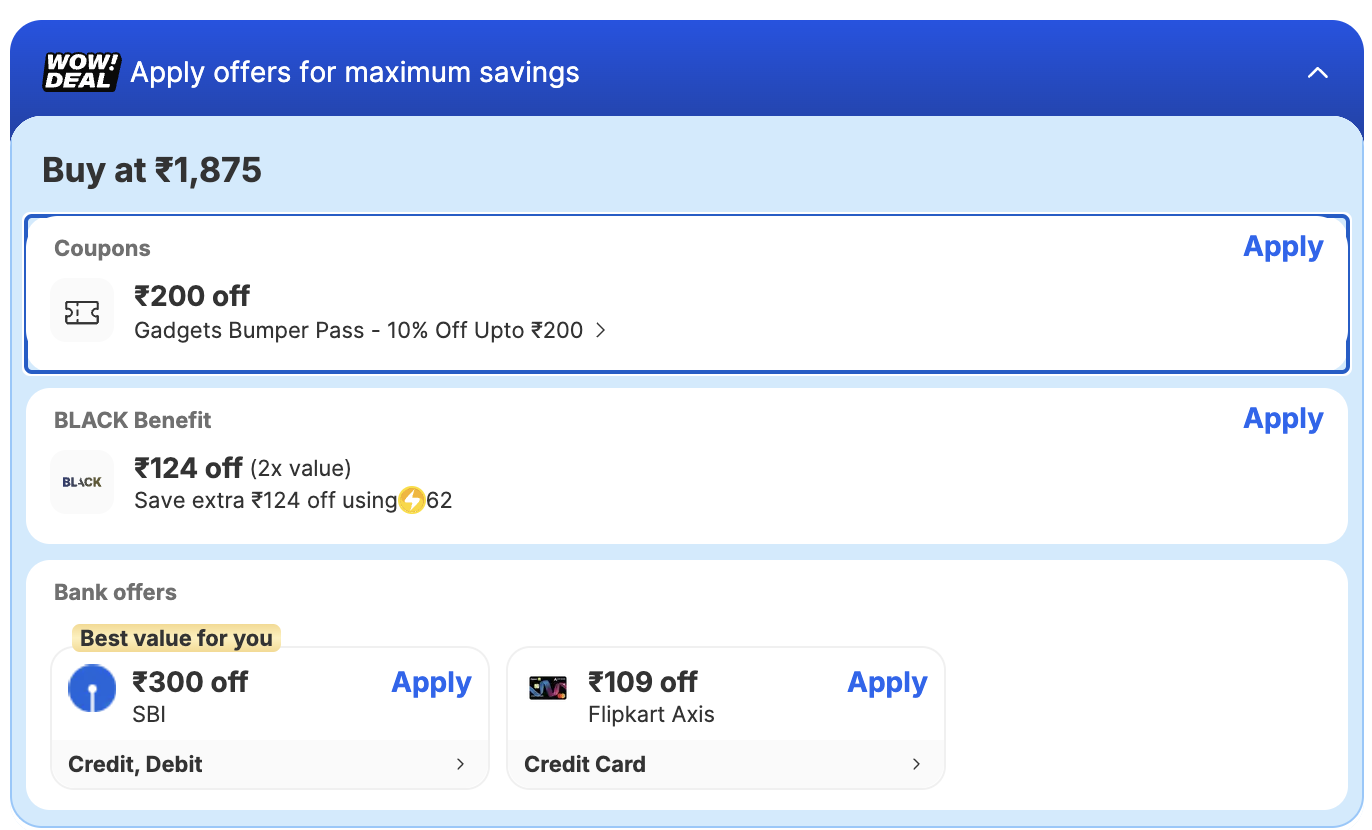Click the Gadgets Bumper Pass coupon text
This screenshot has height=830, width=1372.
(358, 330)
